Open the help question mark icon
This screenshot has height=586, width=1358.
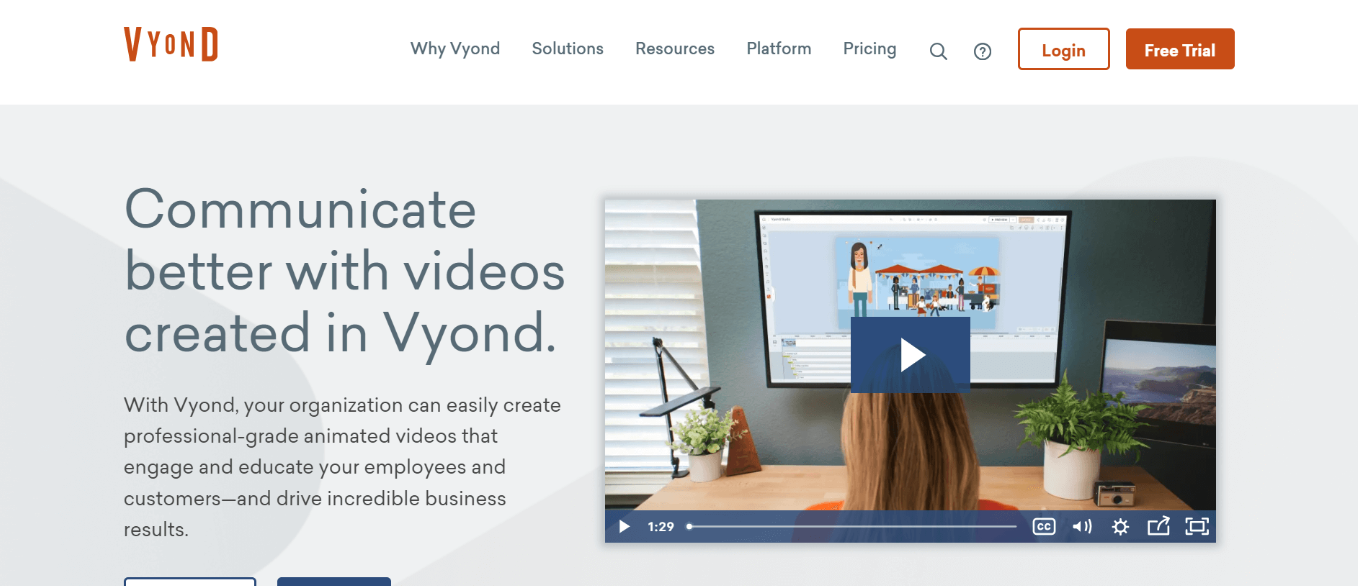tap(982, 51)
